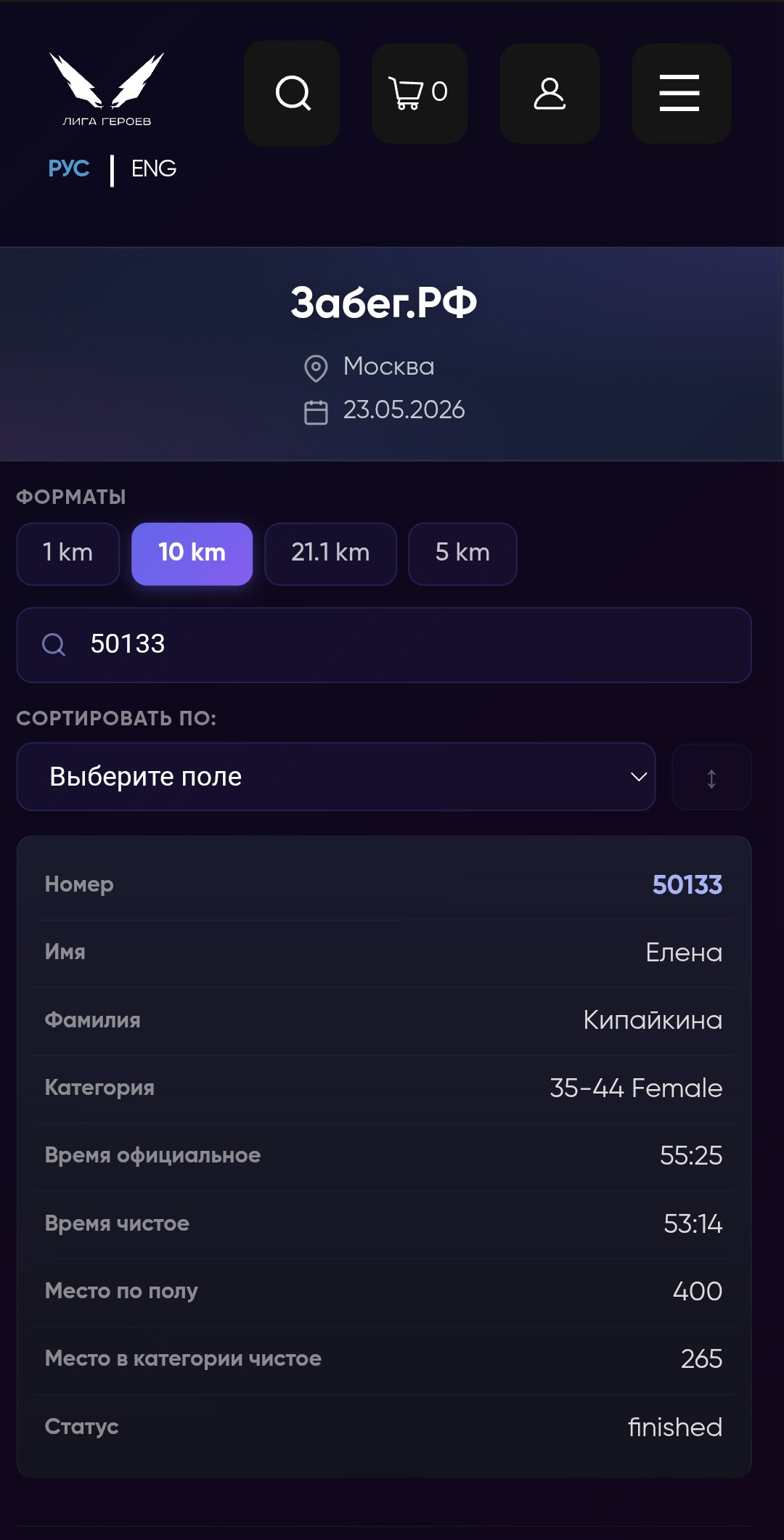Screen dimensions: 784x1540
Task: Open the user account profile icon
Action: pyautogui.click(x=550, y=93)
